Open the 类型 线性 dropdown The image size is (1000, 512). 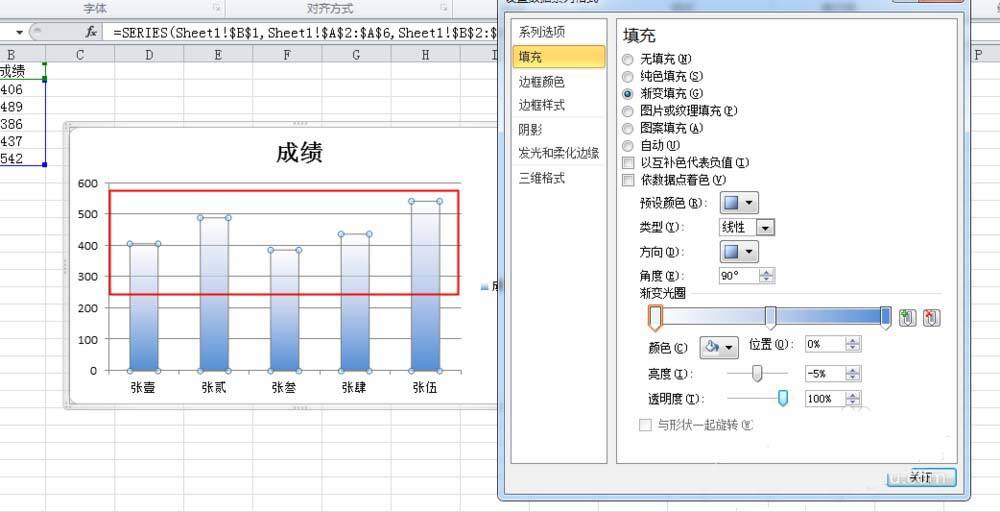tap(766, 227)
